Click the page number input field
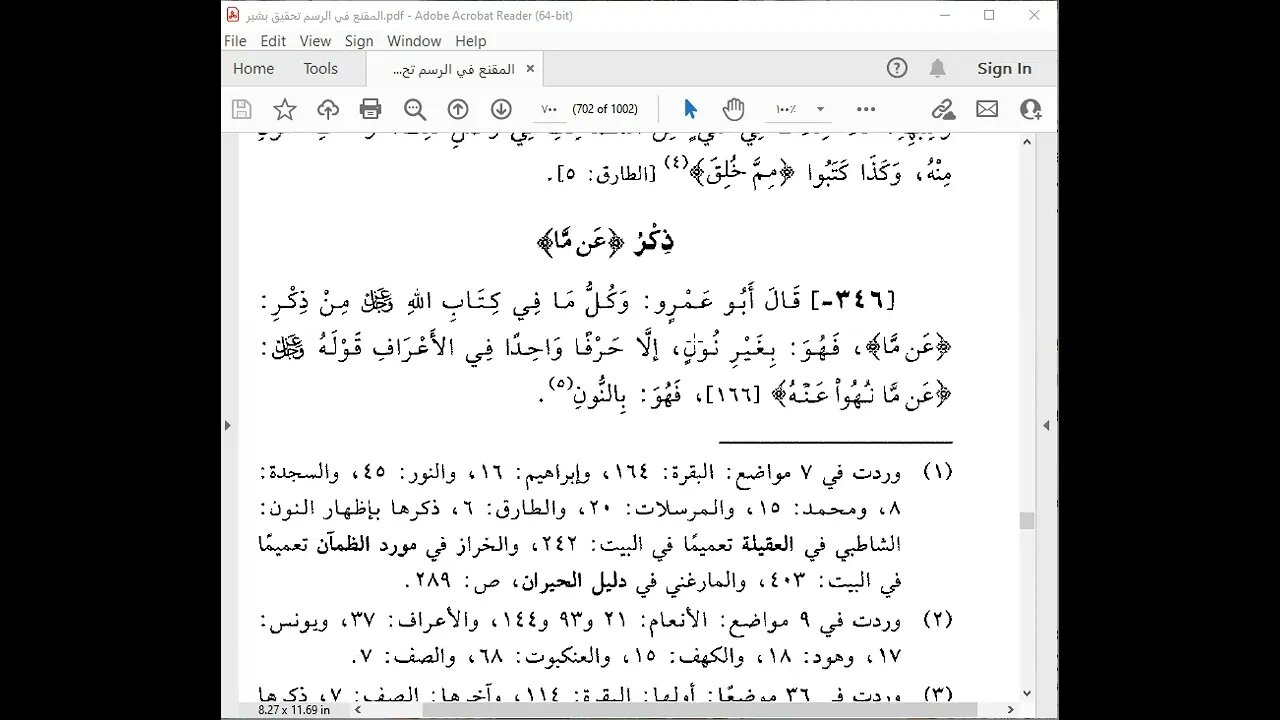 [x=549, y=109]
